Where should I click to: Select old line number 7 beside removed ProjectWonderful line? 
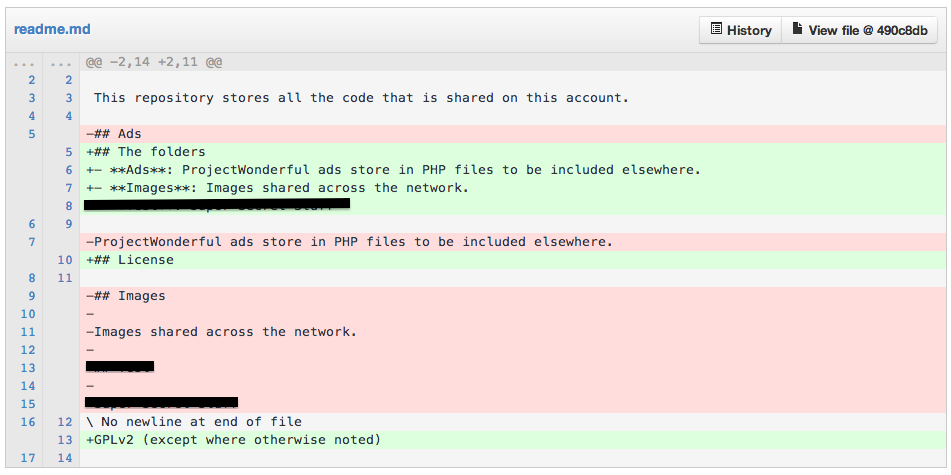32,242
